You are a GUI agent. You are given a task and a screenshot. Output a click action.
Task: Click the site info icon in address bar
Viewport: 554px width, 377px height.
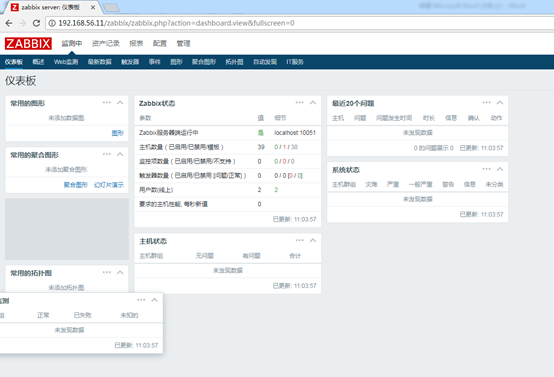pyautogui.click(x=52, y=23)
